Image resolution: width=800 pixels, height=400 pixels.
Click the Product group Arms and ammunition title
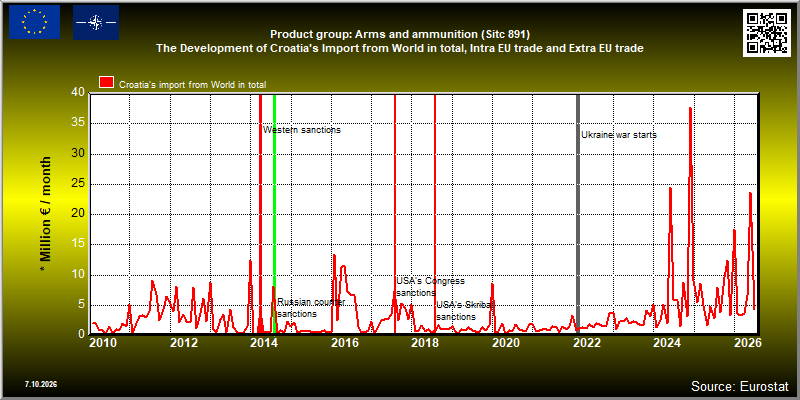(400, 35)
